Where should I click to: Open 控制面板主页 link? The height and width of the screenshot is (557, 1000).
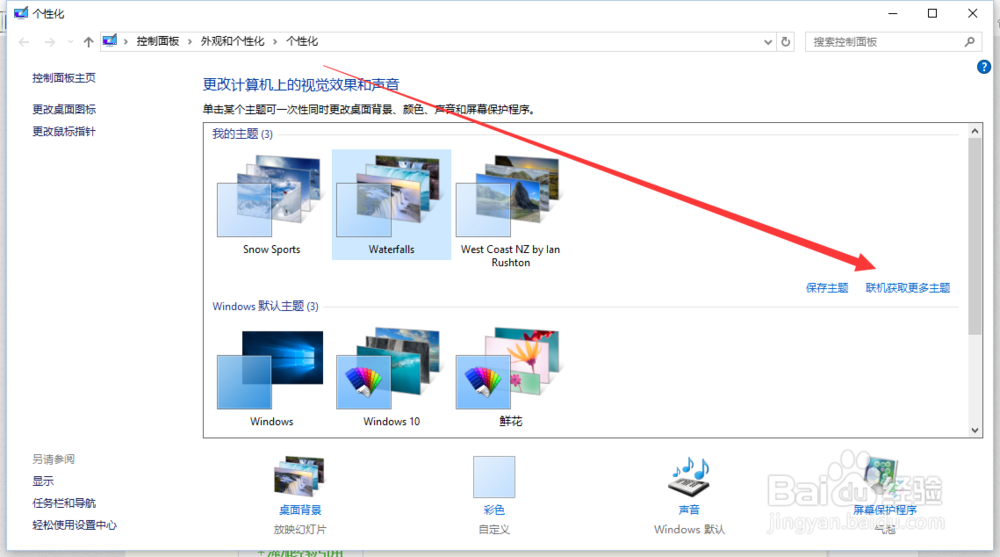point(64,78)
